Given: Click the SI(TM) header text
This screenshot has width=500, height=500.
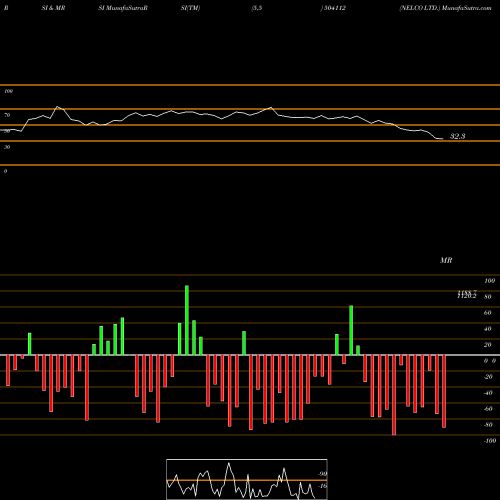Looking at the screenshot, I should tap(190, 8).
